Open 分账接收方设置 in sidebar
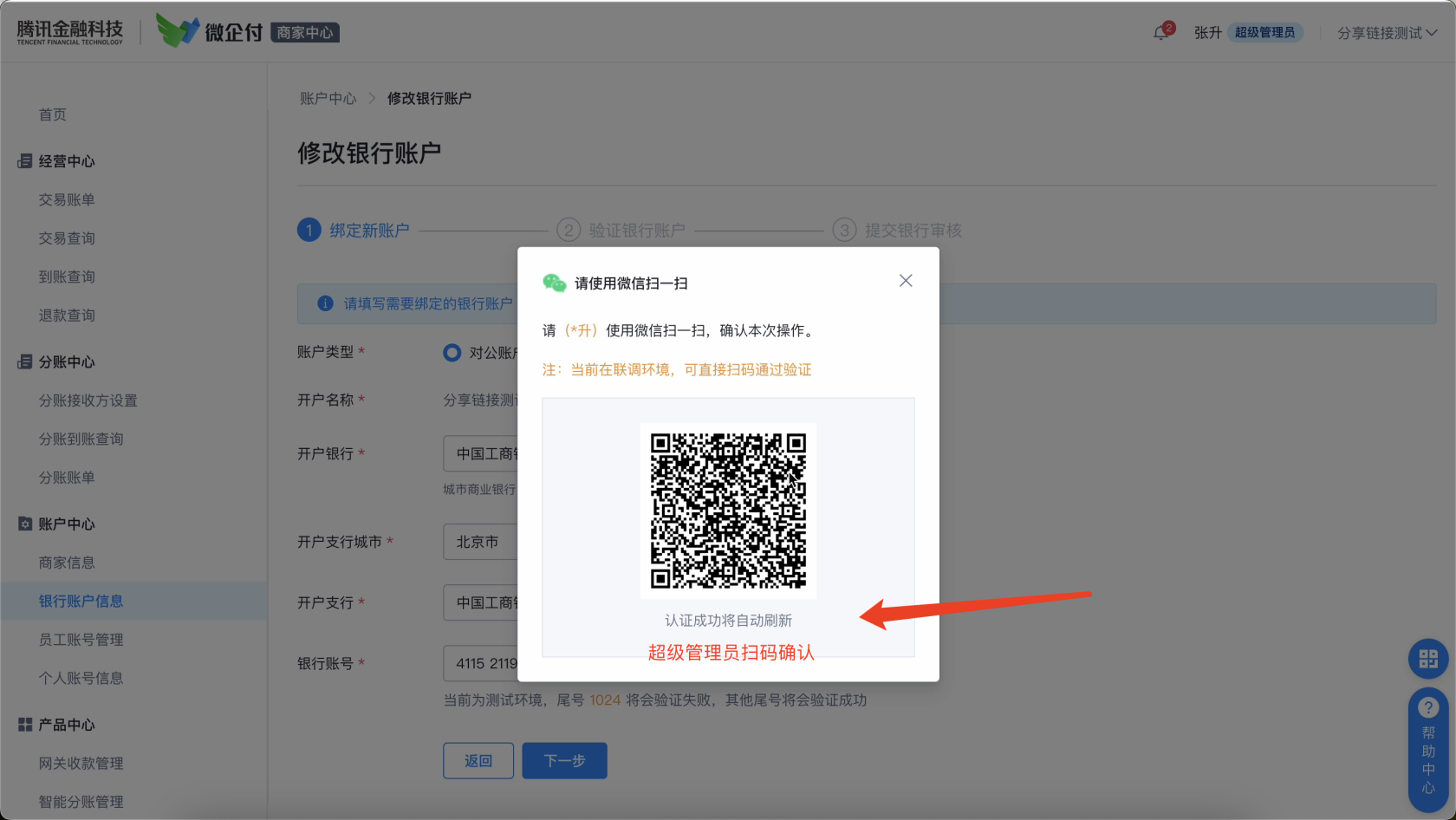 [88, 400]
